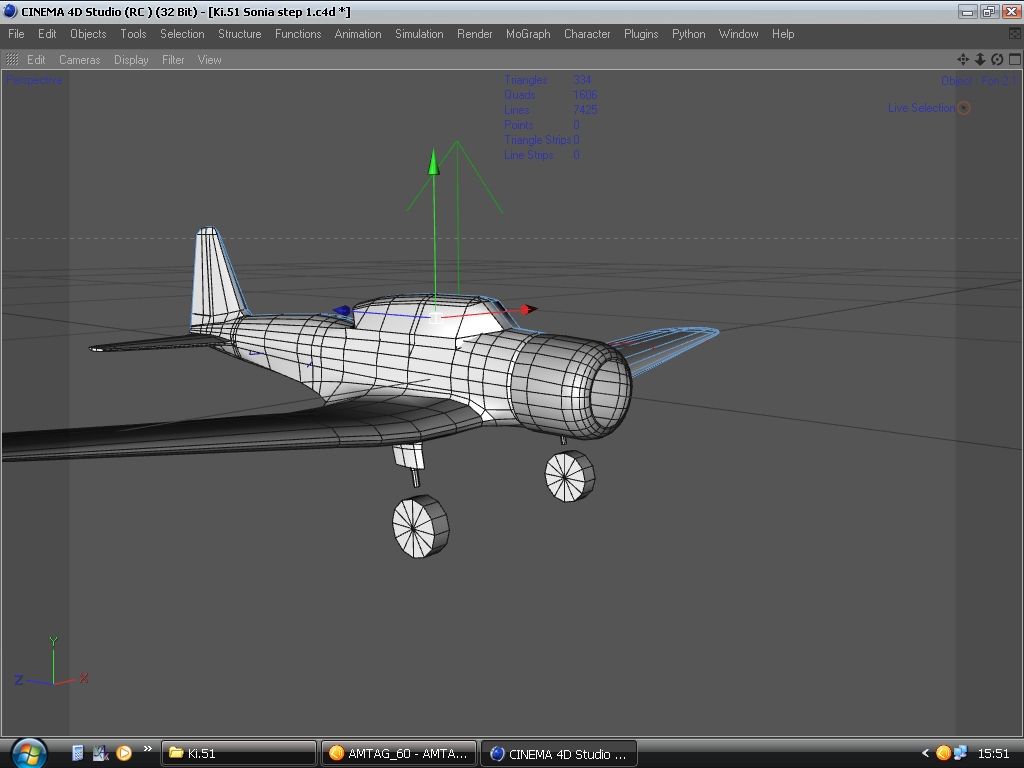Screen dimensions: 1024x768
Task: Expand the quick launch overflow chevron
Action: click(148, 749)
